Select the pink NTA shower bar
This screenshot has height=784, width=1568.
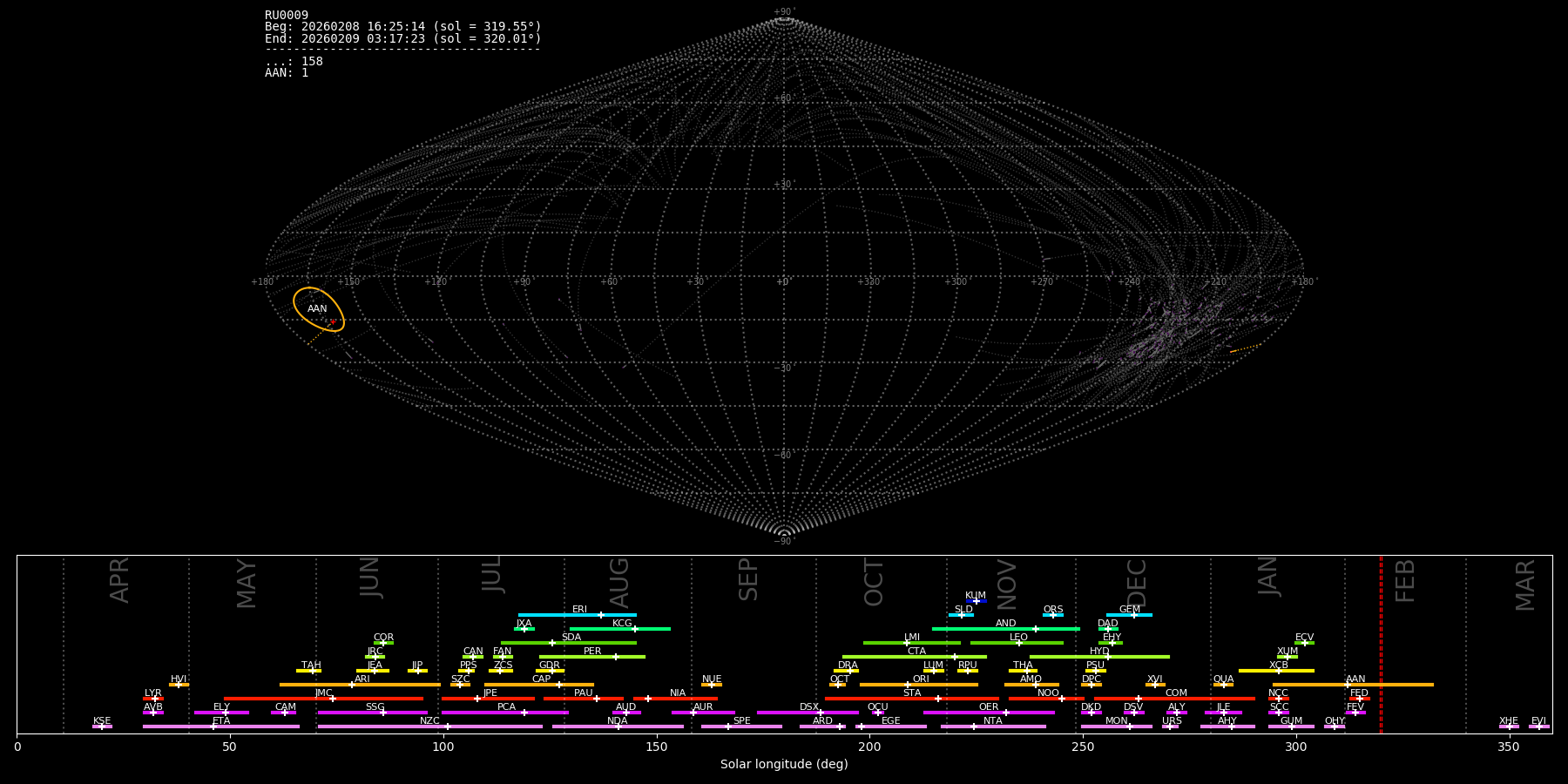click(993, 727)
